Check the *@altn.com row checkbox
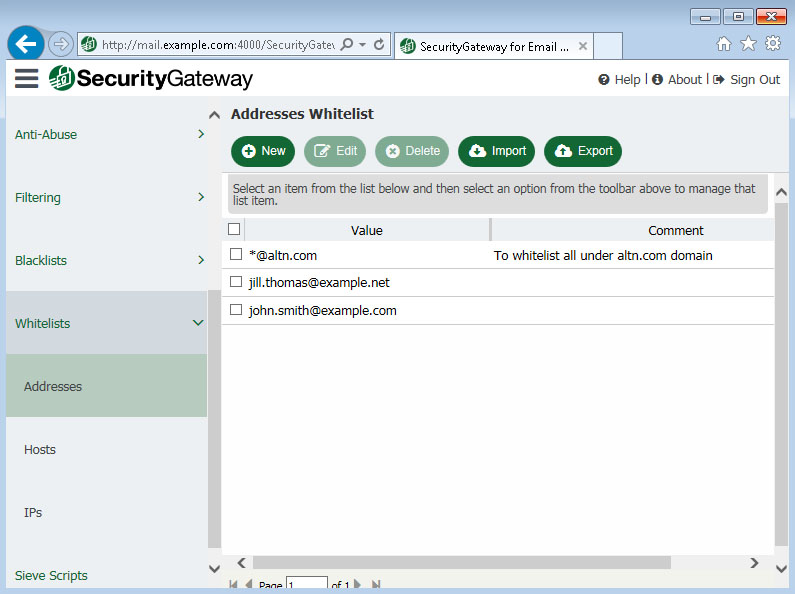 coord(236,254)
